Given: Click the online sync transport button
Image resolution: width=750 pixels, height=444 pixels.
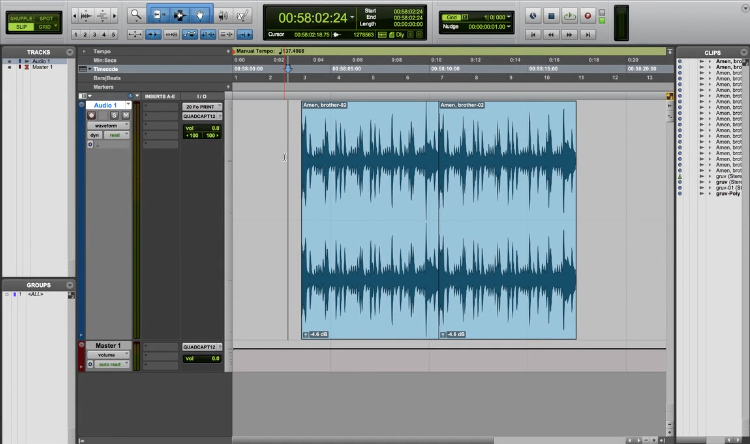Looking at the screenshot, I should point(532,16).
